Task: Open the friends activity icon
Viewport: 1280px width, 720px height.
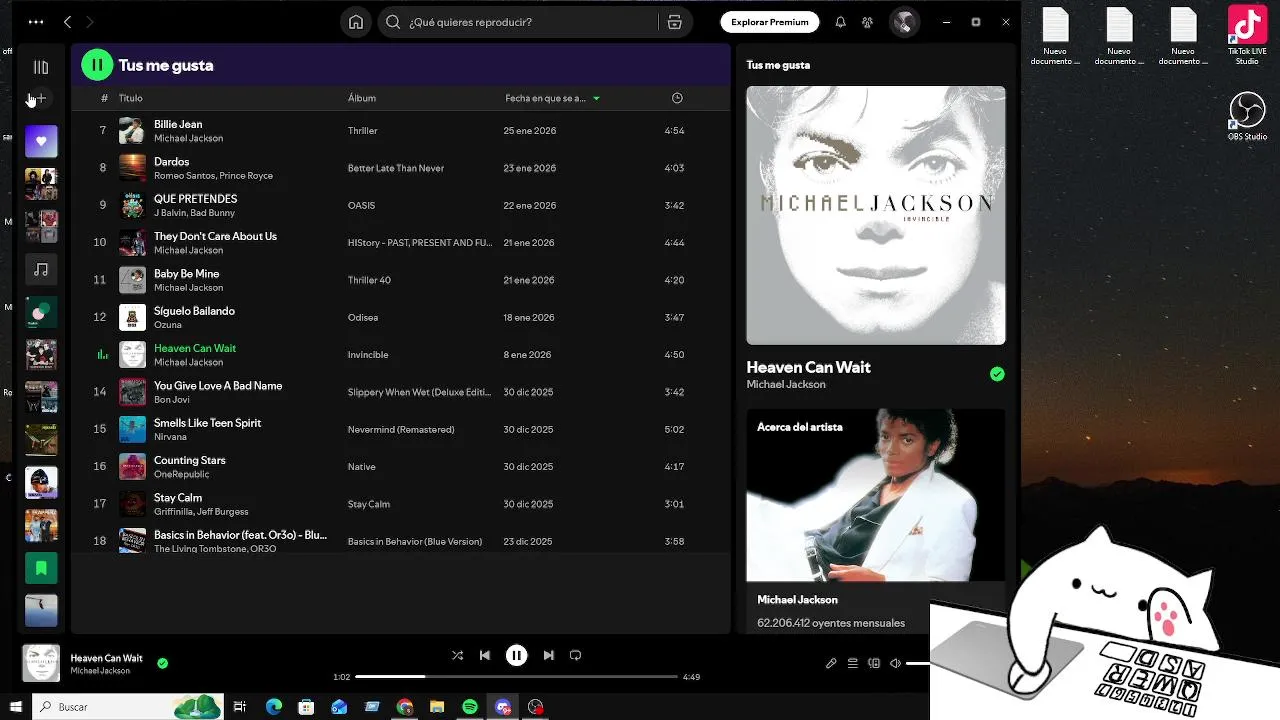Action: [x=867, y=22]
